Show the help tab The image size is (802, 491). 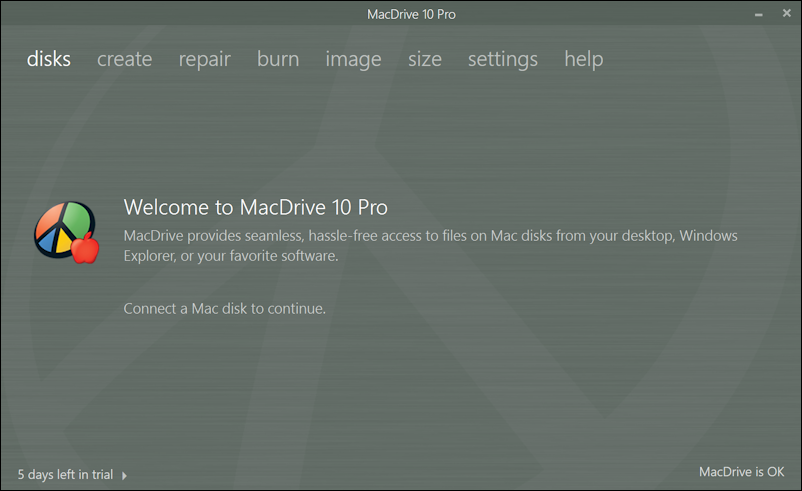click(x=584, y=60)
